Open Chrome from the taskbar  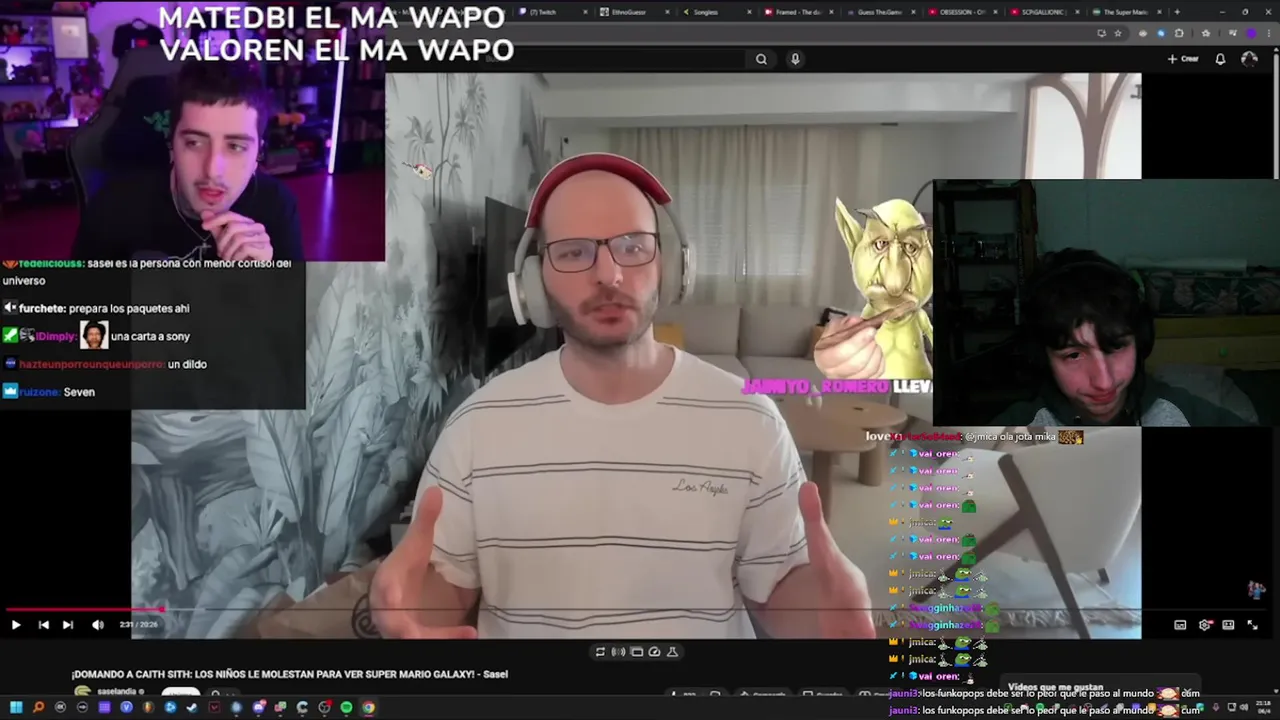point(368,708)
